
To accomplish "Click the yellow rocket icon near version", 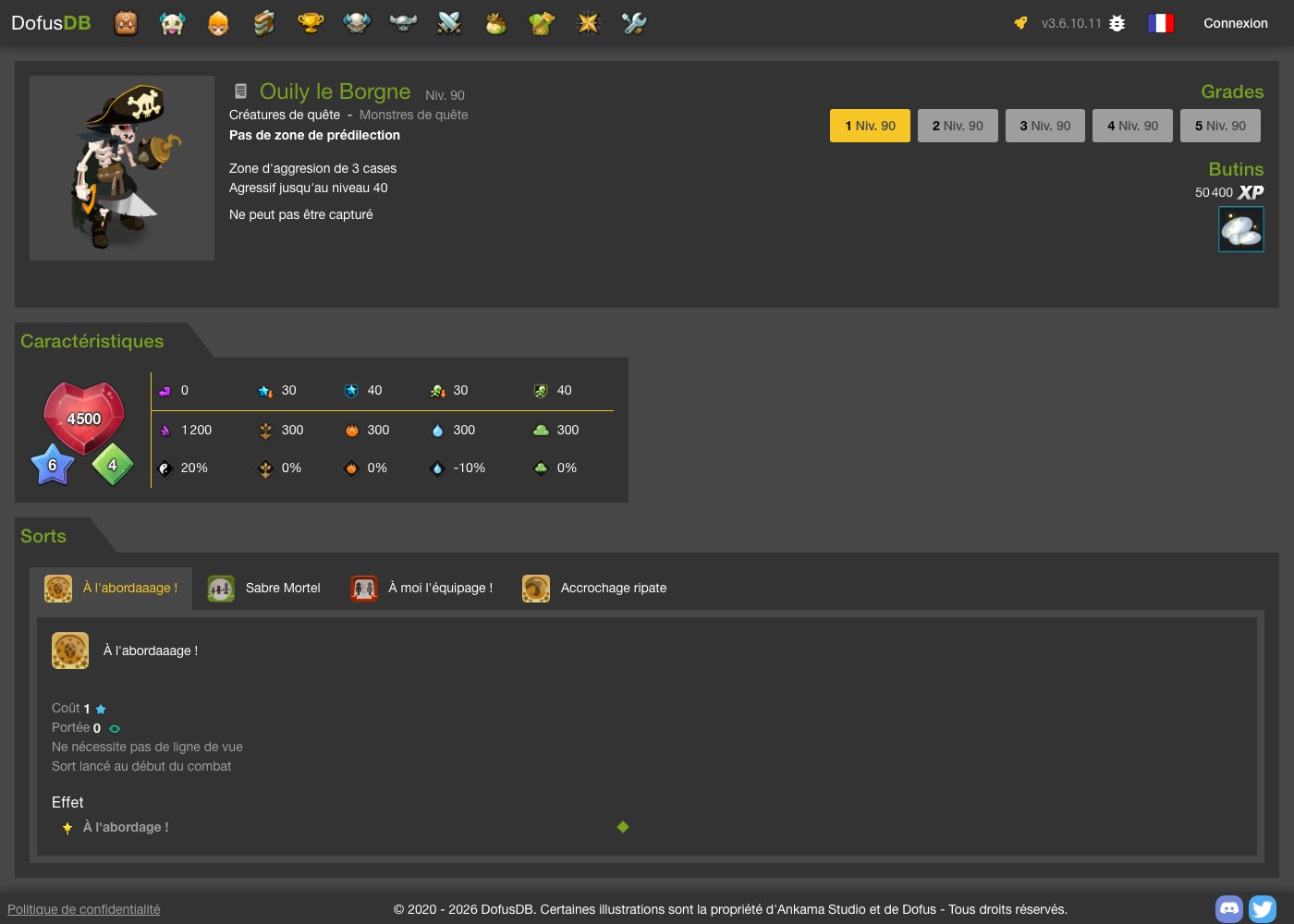I will (x=1020, y=23).
